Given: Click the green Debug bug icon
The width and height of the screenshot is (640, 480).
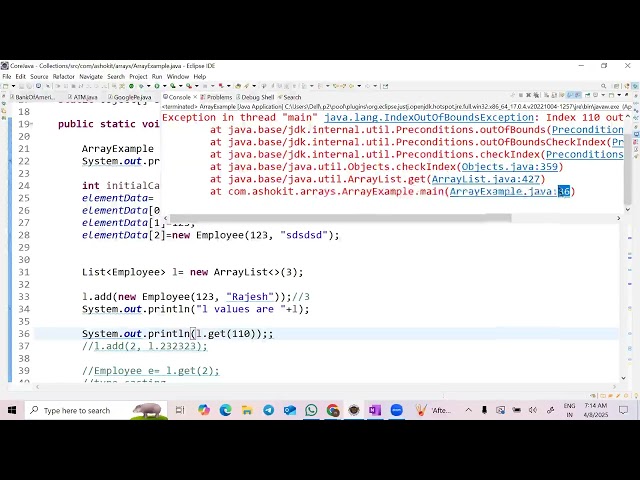Looking at the screenshot, I should 141,86.
